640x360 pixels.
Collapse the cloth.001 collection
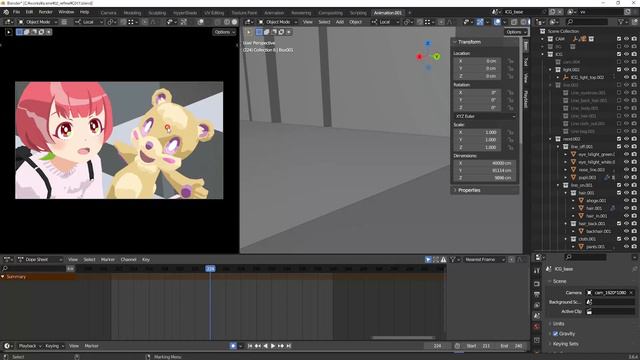point(566,239)
